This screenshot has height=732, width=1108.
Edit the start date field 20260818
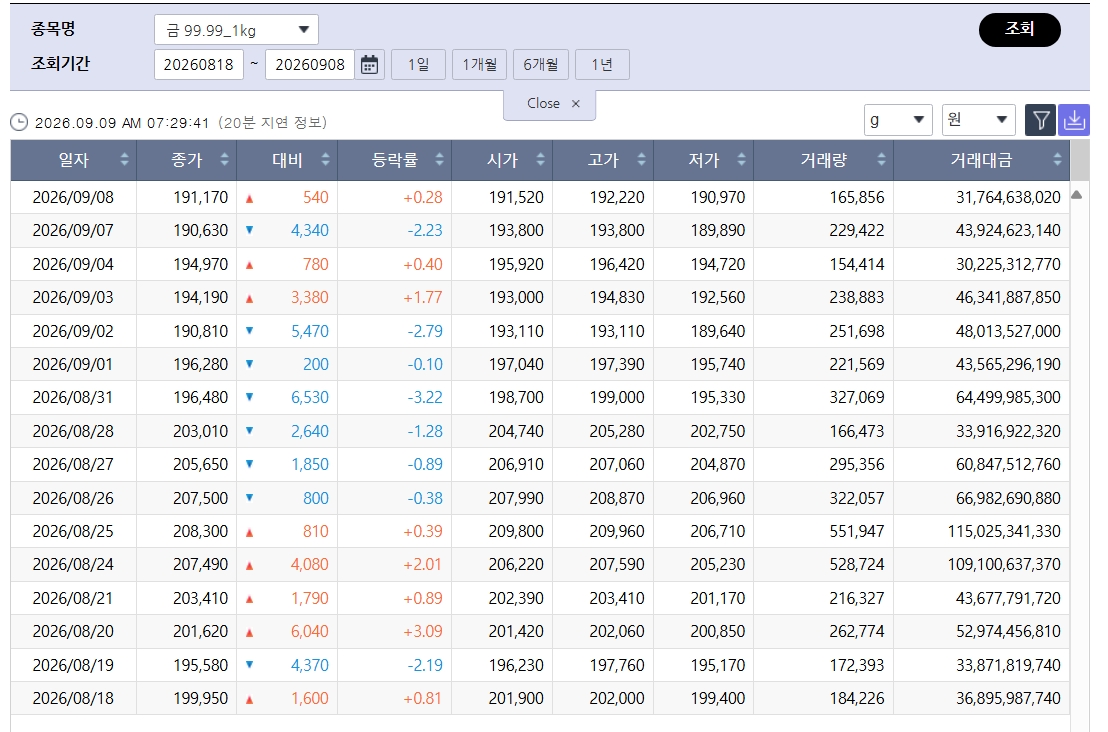click(199, 65)
